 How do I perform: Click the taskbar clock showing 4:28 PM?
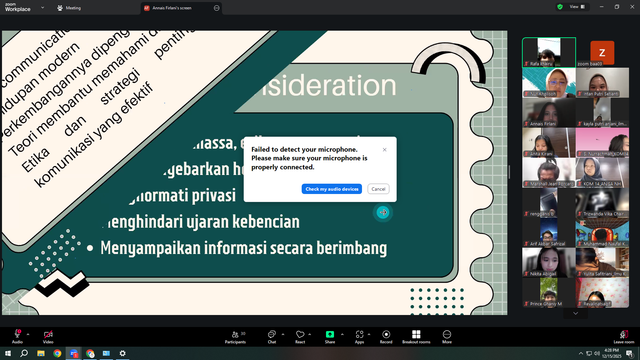pyautogui.click(x=611, y=353)
